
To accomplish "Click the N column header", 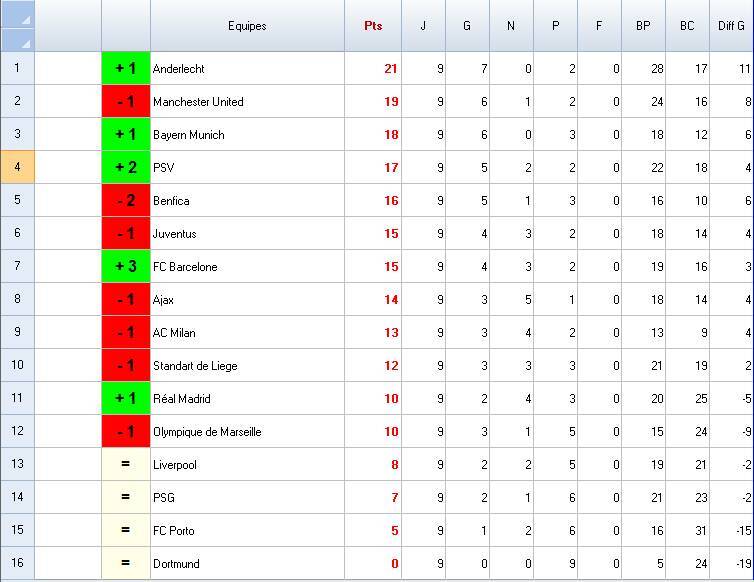I will coord(511,26).
